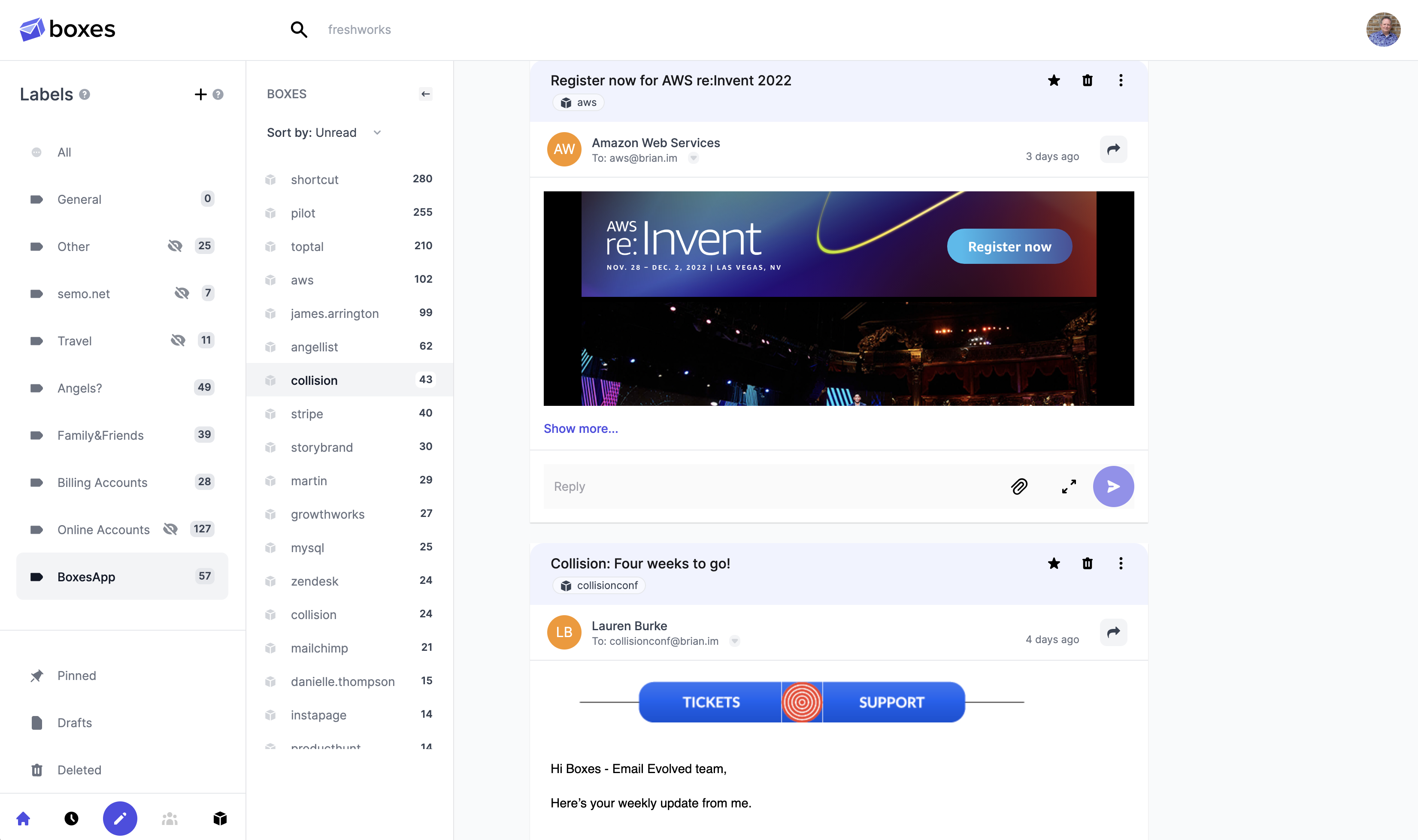Open more options for AWS re:Invent email
This screenshot has height=840, width=1418.
(x=1121, y=80)
